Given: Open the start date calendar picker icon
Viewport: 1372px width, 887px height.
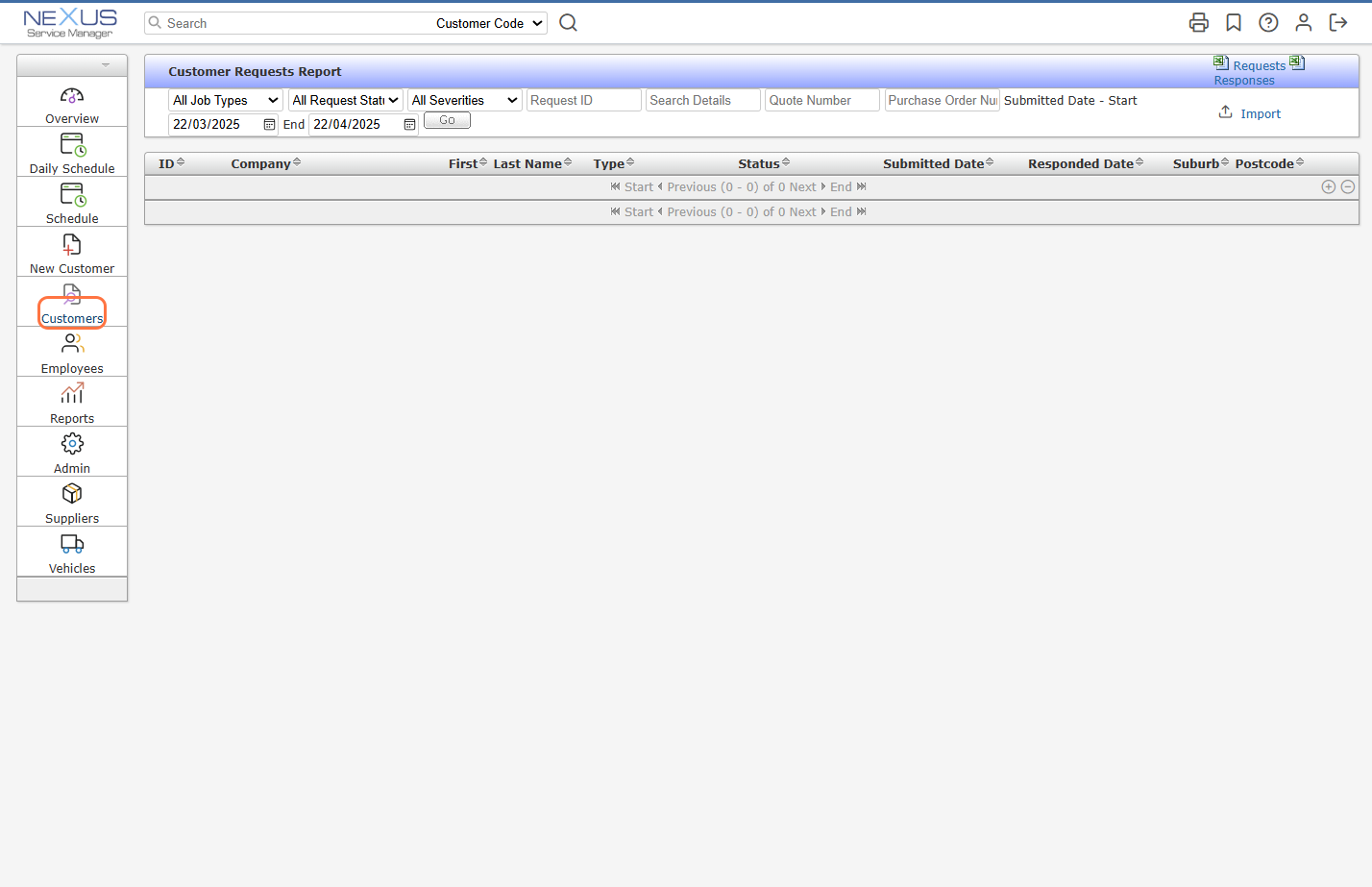Looking at the screenshot, I should (x=269, y=125).
